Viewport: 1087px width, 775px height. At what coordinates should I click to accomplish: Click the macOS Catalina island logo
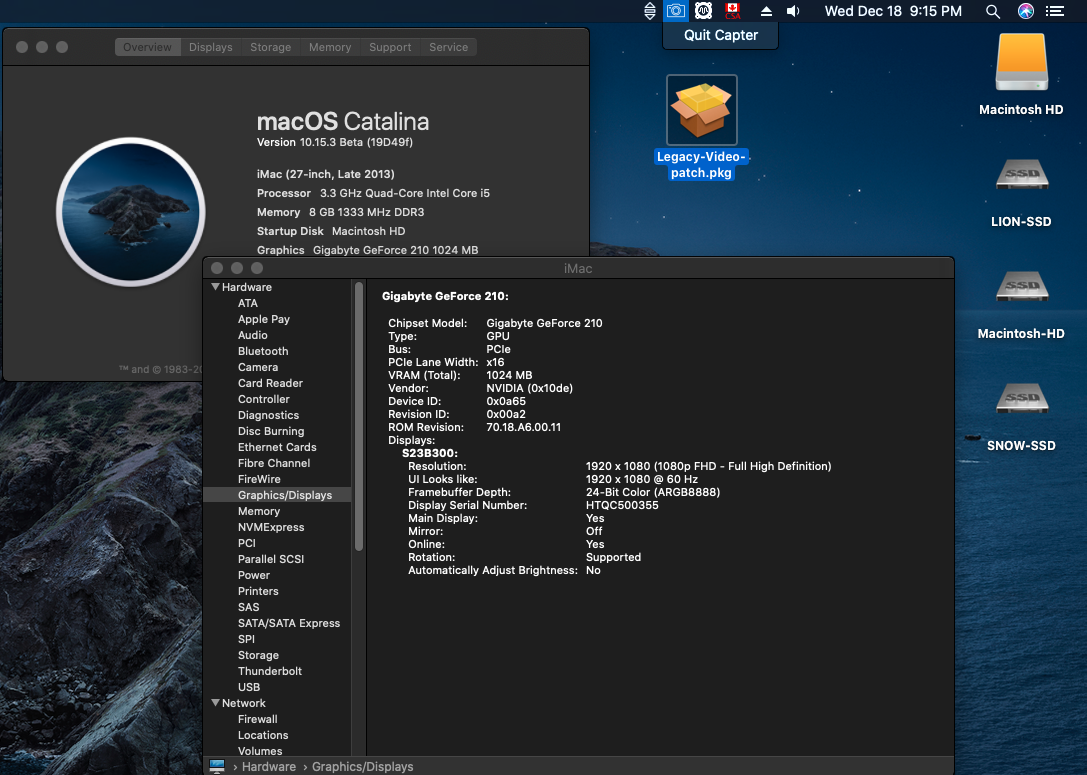(x=130, y=211)
